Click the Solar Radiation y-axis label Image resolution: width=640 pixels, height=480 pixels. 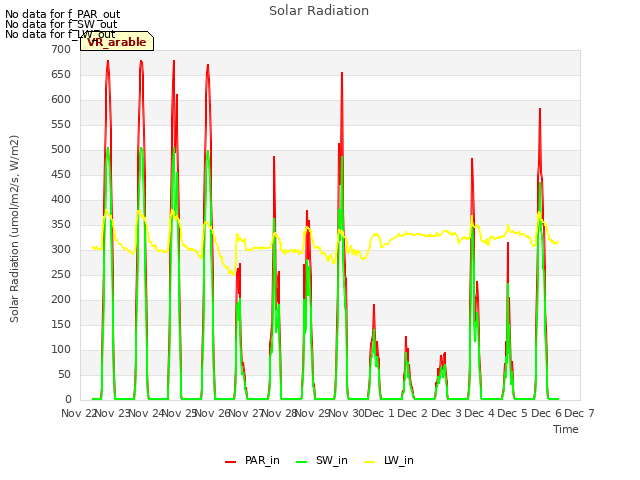point(14,229)
